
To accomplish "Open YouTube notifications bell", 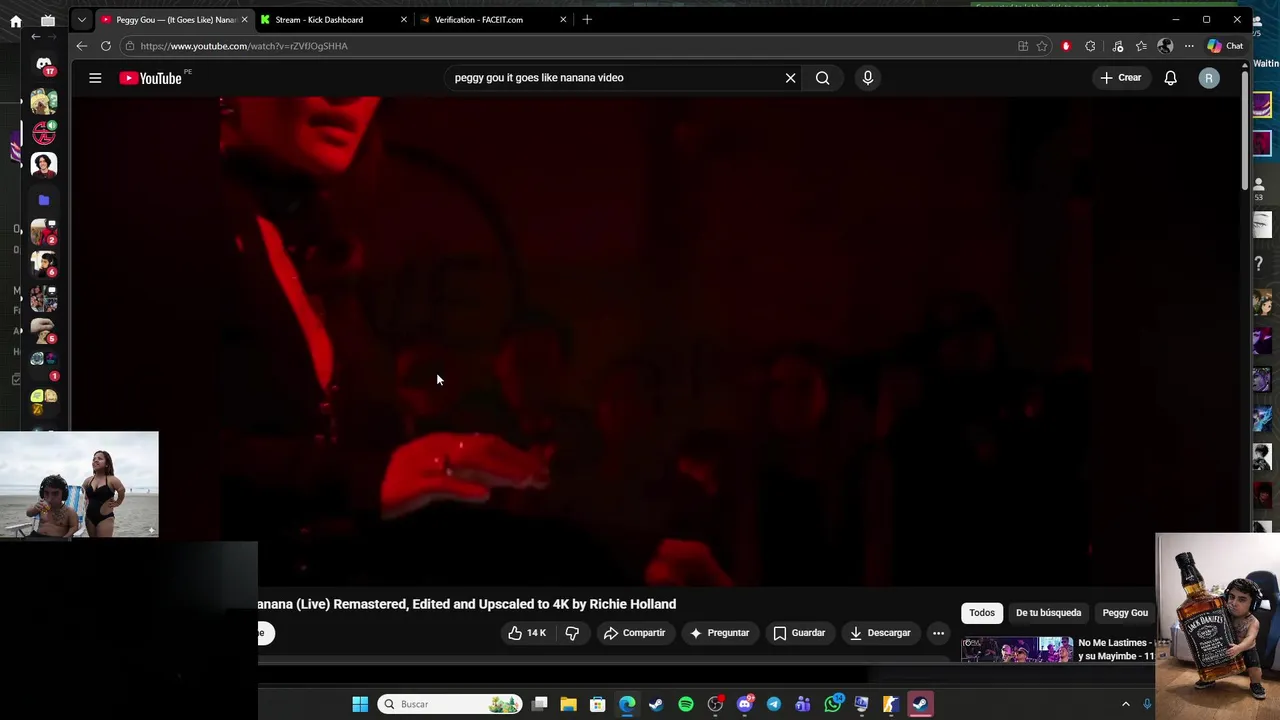I will coord(1170,78).
